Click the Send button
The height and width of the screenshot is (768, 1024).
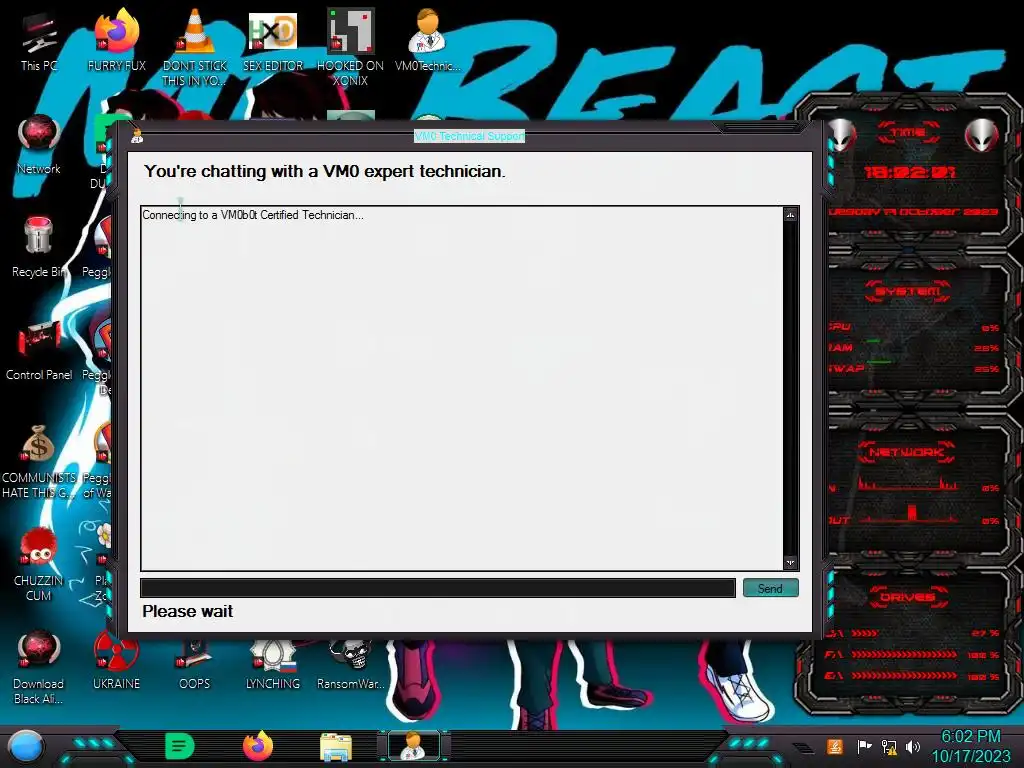[771, 588]
